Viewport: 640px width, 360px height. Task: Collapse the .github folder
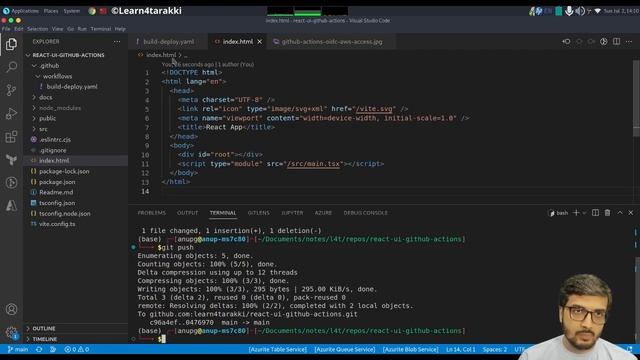tap(49, 66)
